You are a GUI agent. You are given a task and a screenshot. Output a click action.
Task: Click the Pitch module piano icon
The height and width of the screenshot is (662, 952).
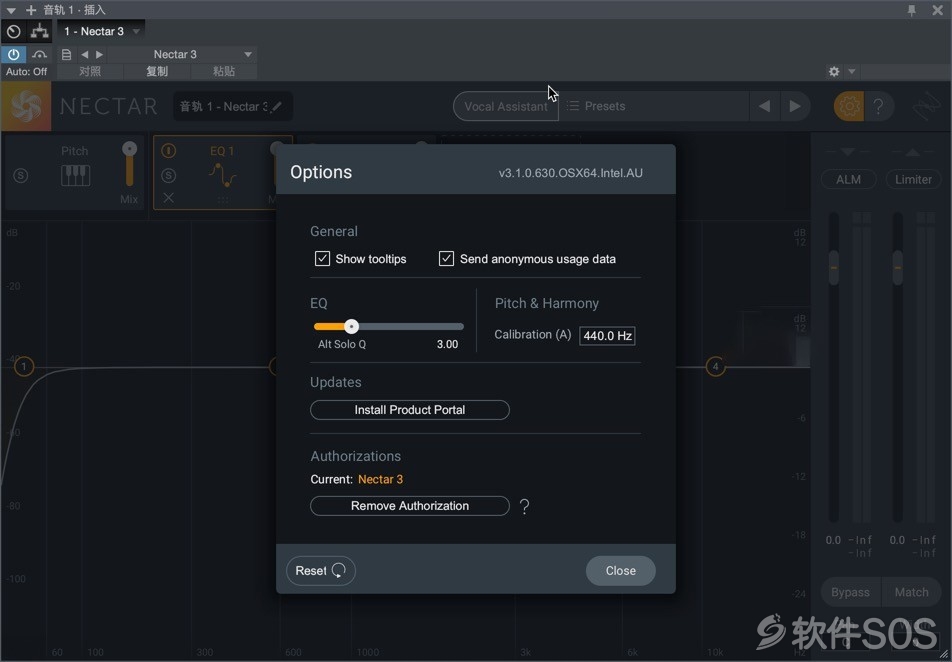(75, 176)
